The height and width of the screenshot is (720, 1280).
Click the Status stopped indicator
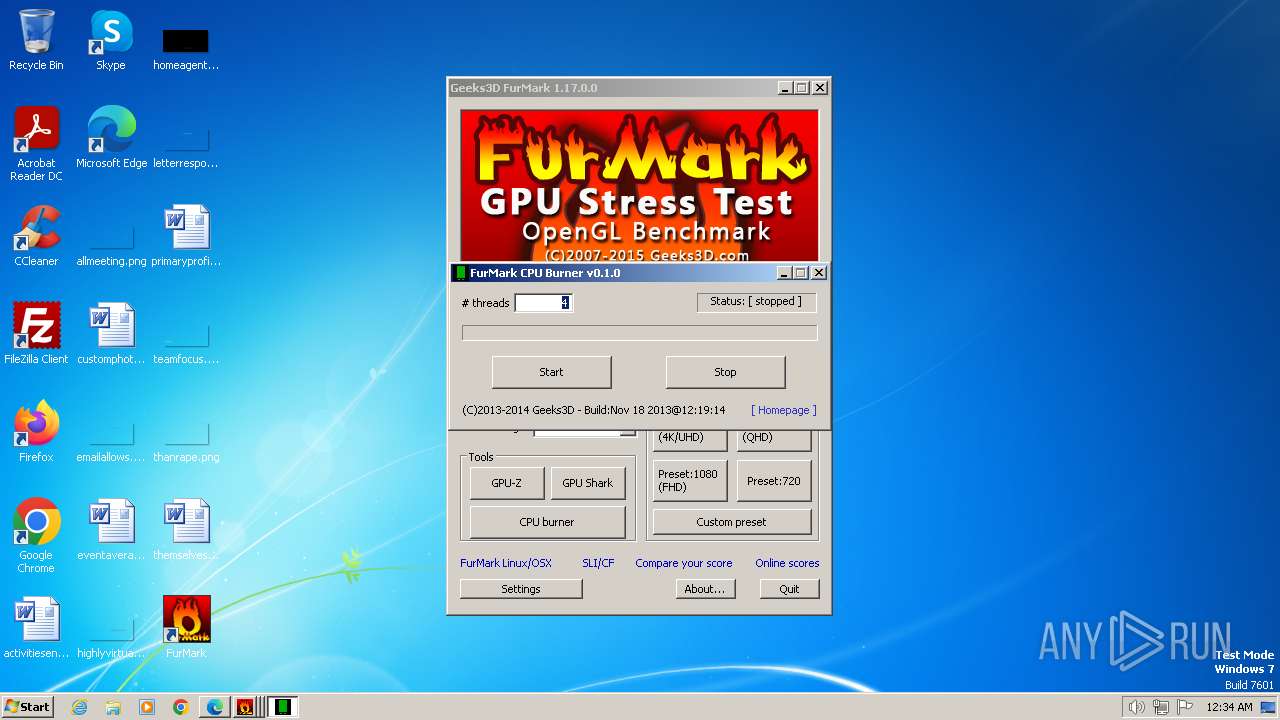(x=756, y=301)
